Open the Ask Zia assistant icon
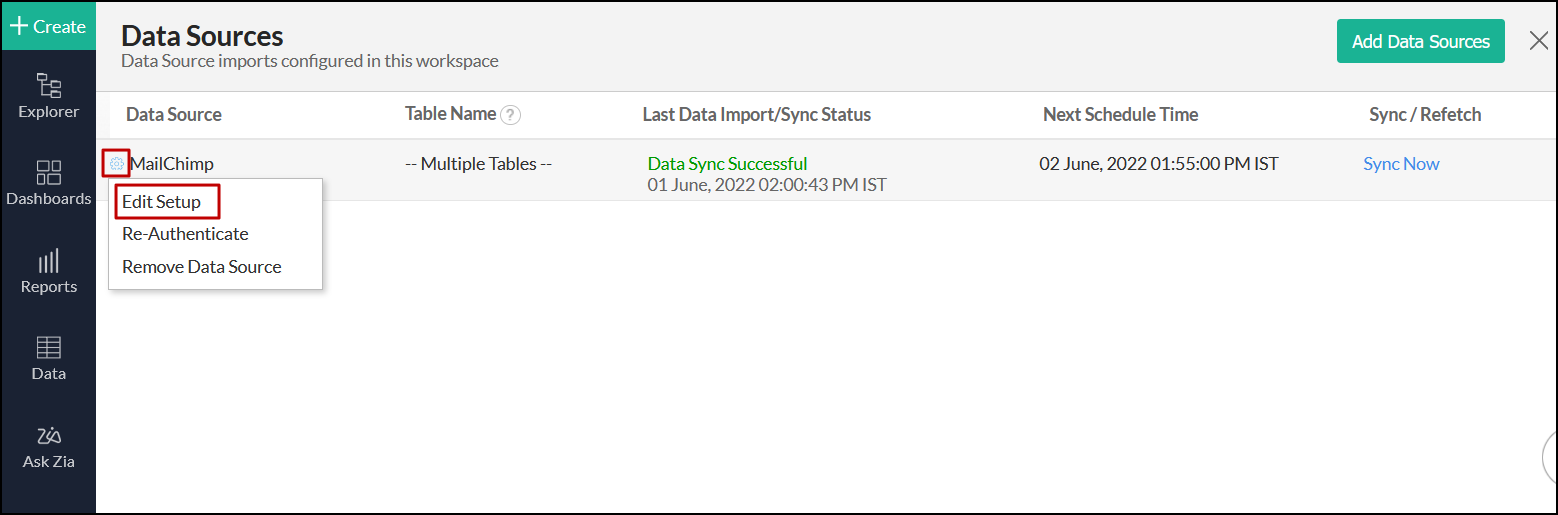Viewport: 1558px width, 515px height. [48, 446]
